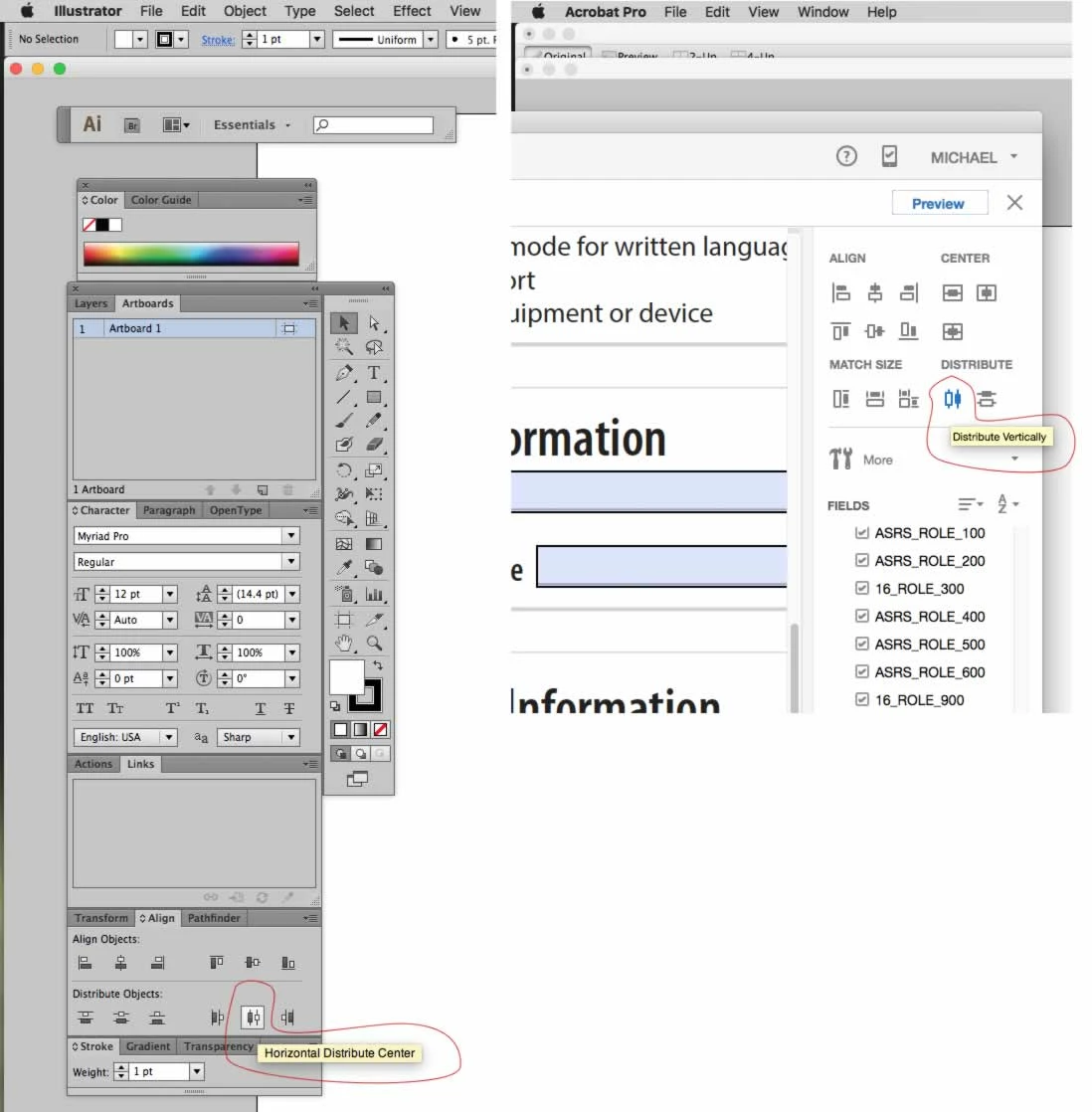1092x1112 pixels.
Task: Click Distribute Horizontally in Acrobat
Action: coord(987,399)
